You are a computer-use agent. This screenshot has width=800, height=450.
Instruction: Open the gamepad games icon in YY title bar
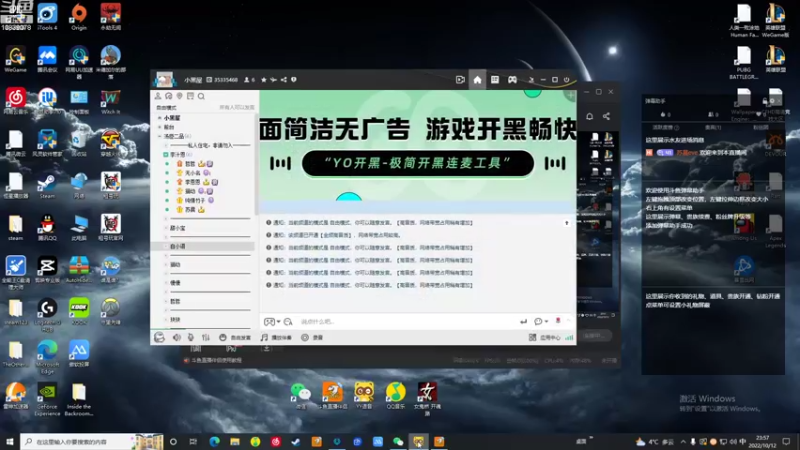point(512,80)
